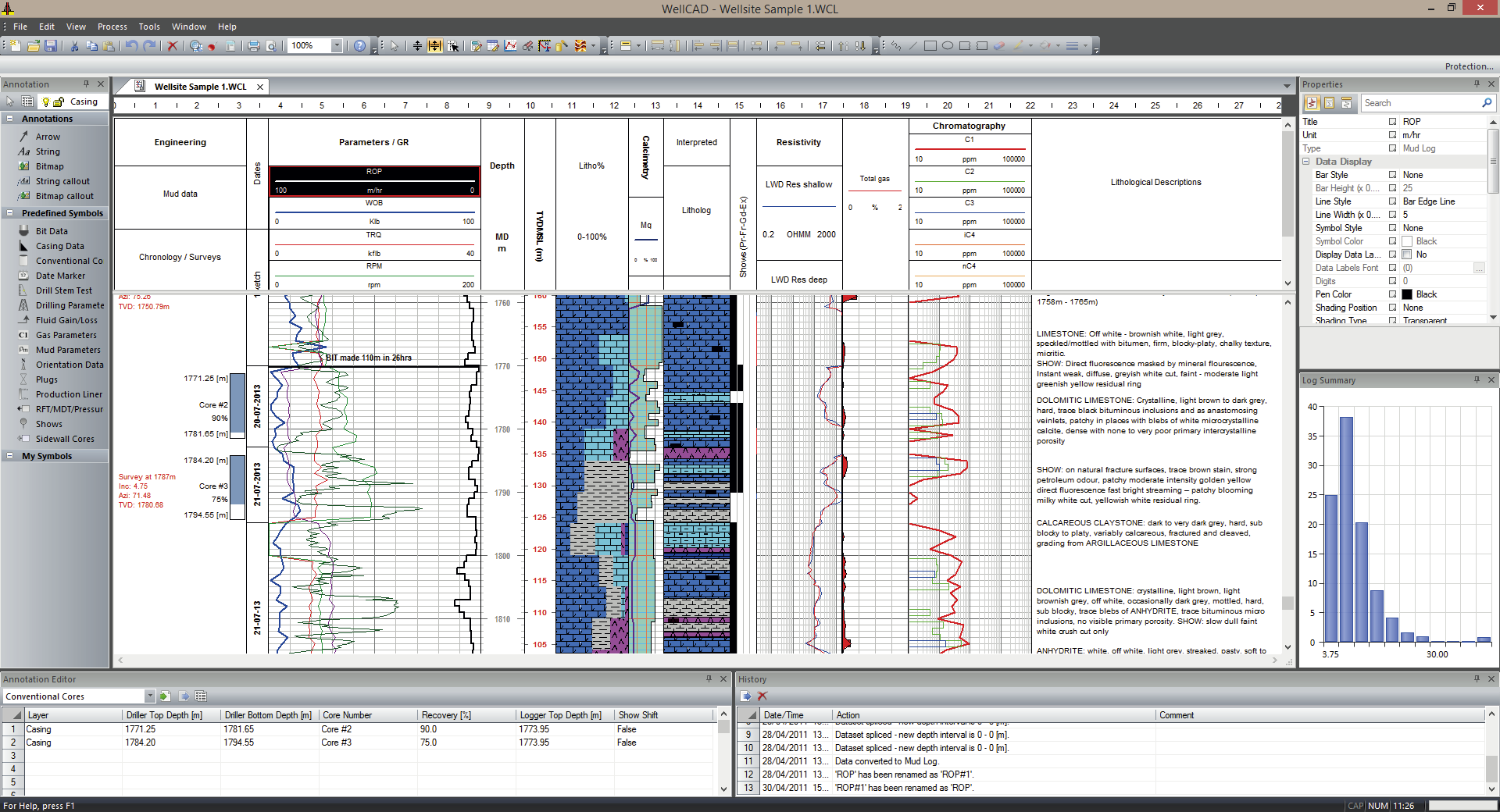Toggle the Display Data Labels checkbox
Screen dimensions: 1500x812
click(x=1407, y=255)
